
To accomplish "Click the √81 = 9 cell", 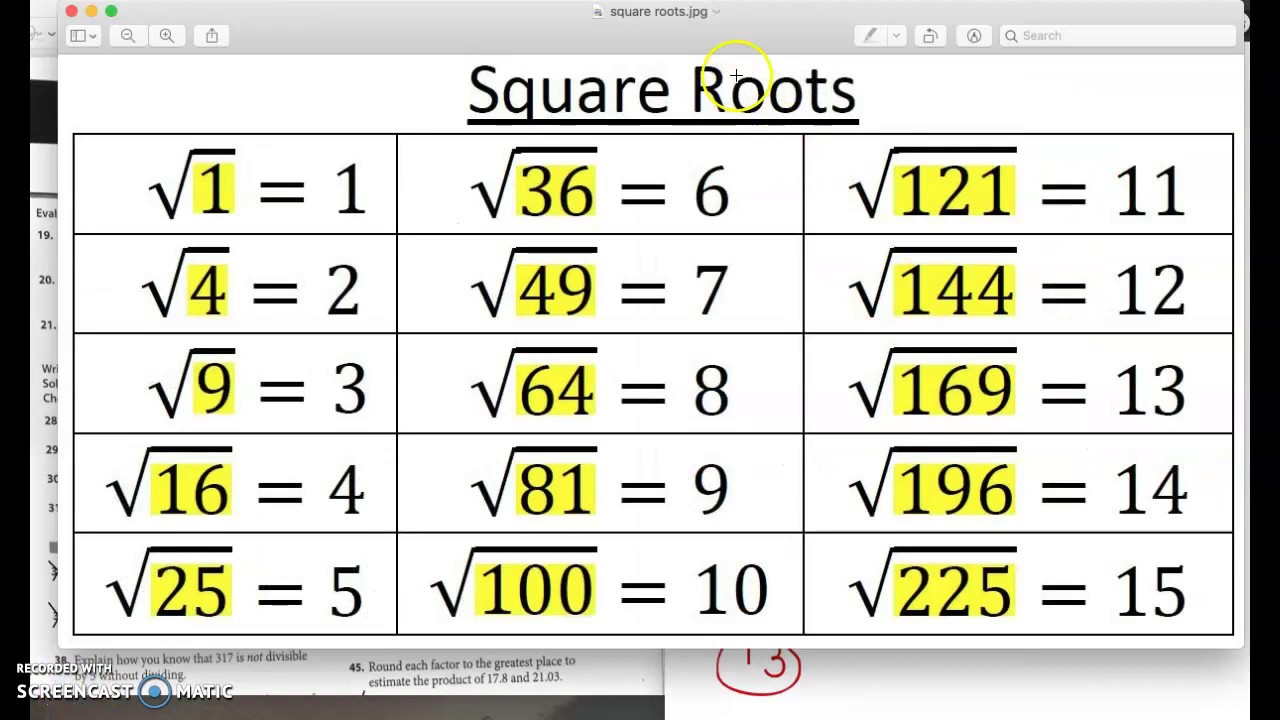I will point(600,484).
